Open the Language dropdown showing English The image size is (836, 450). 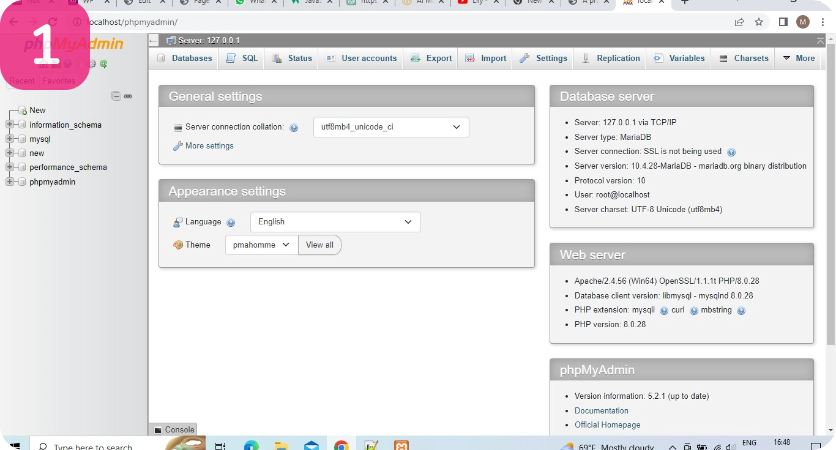click(335, 222)
